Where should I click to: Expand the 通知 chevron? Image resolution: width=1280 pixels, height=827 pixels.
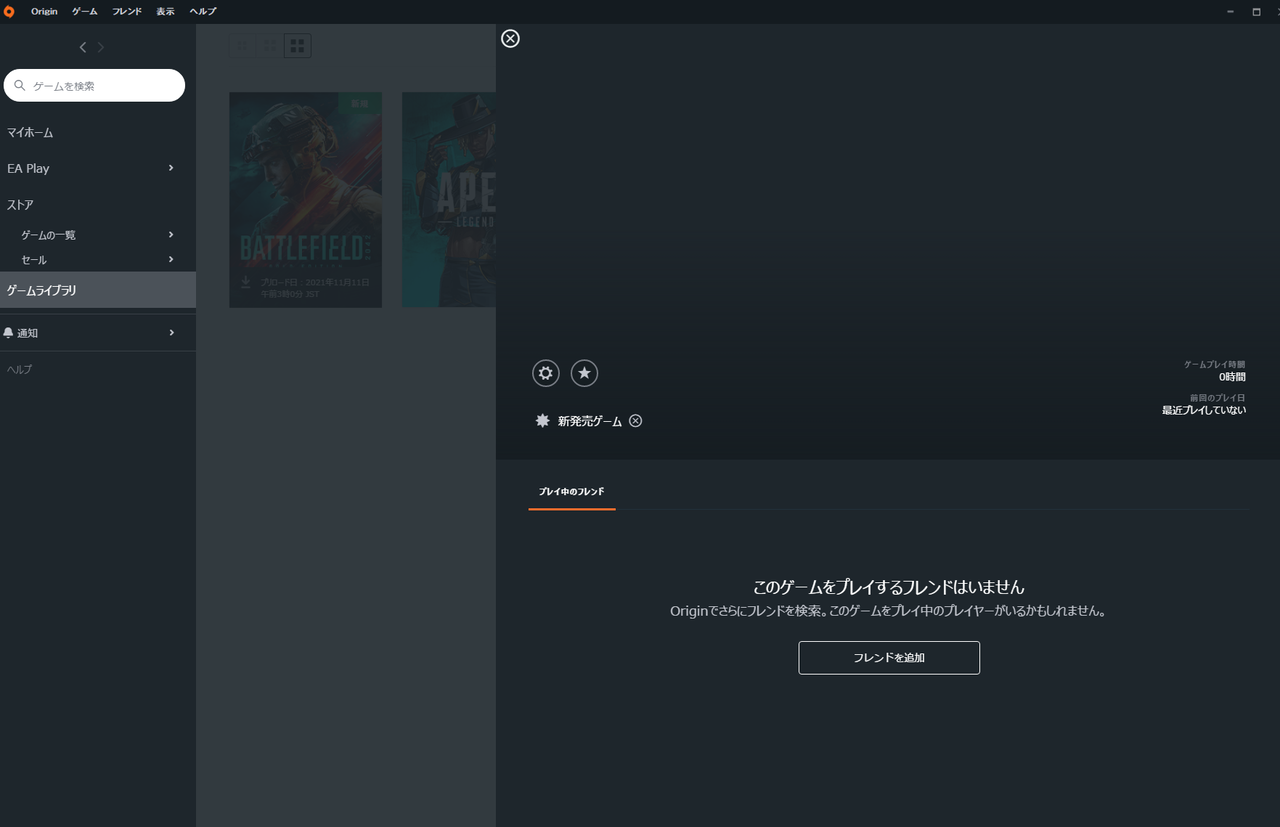171,332
